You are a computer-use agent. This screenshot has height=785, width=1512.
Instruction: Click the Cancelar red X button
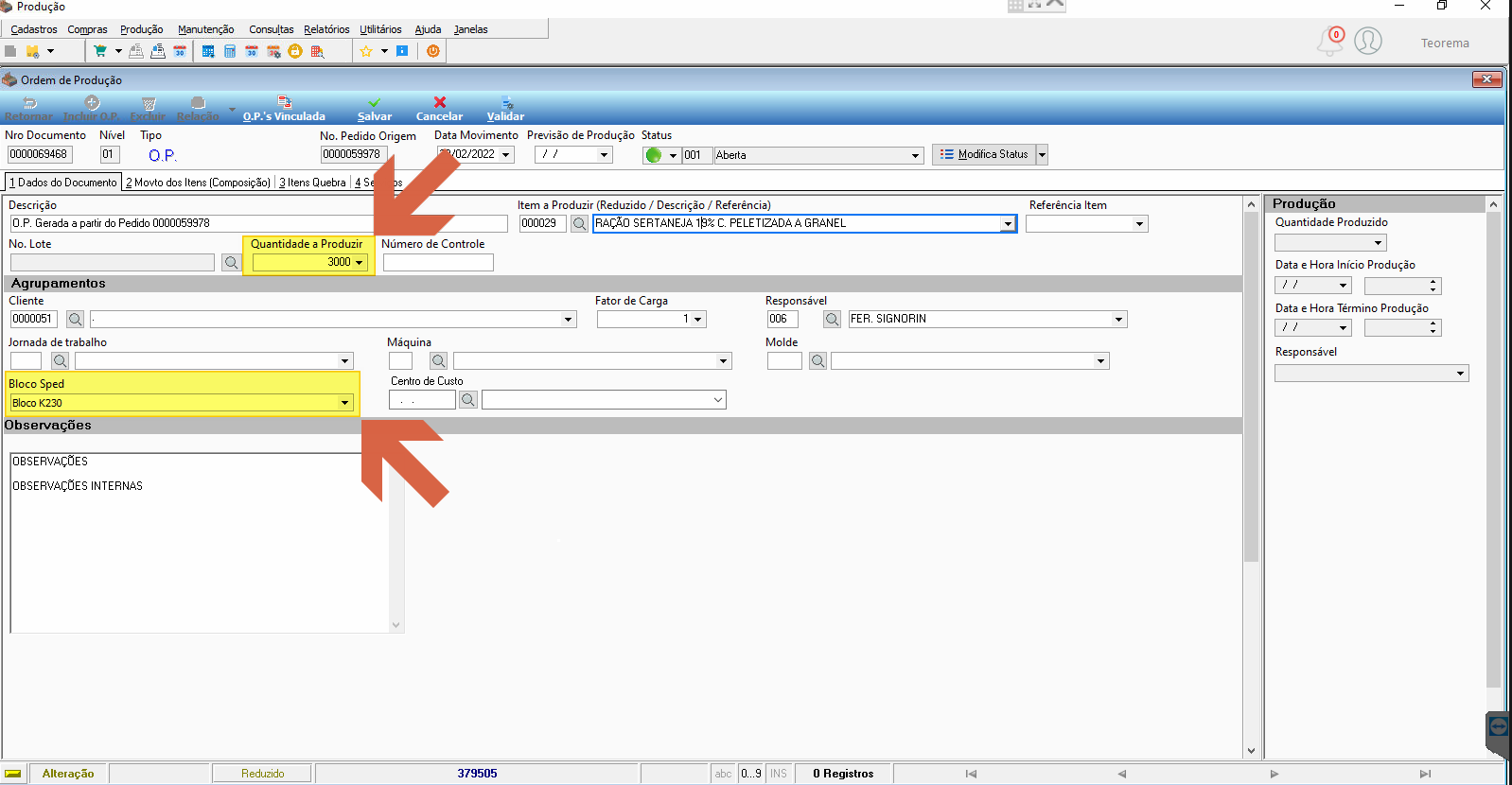click(439, 109)
